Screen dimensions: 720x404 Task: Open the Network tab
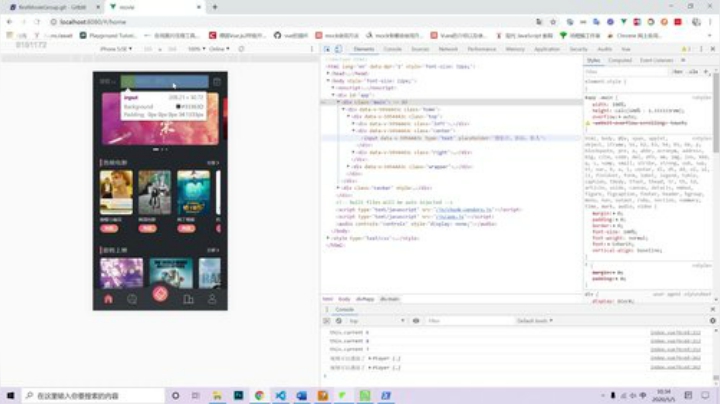(448, 49)
